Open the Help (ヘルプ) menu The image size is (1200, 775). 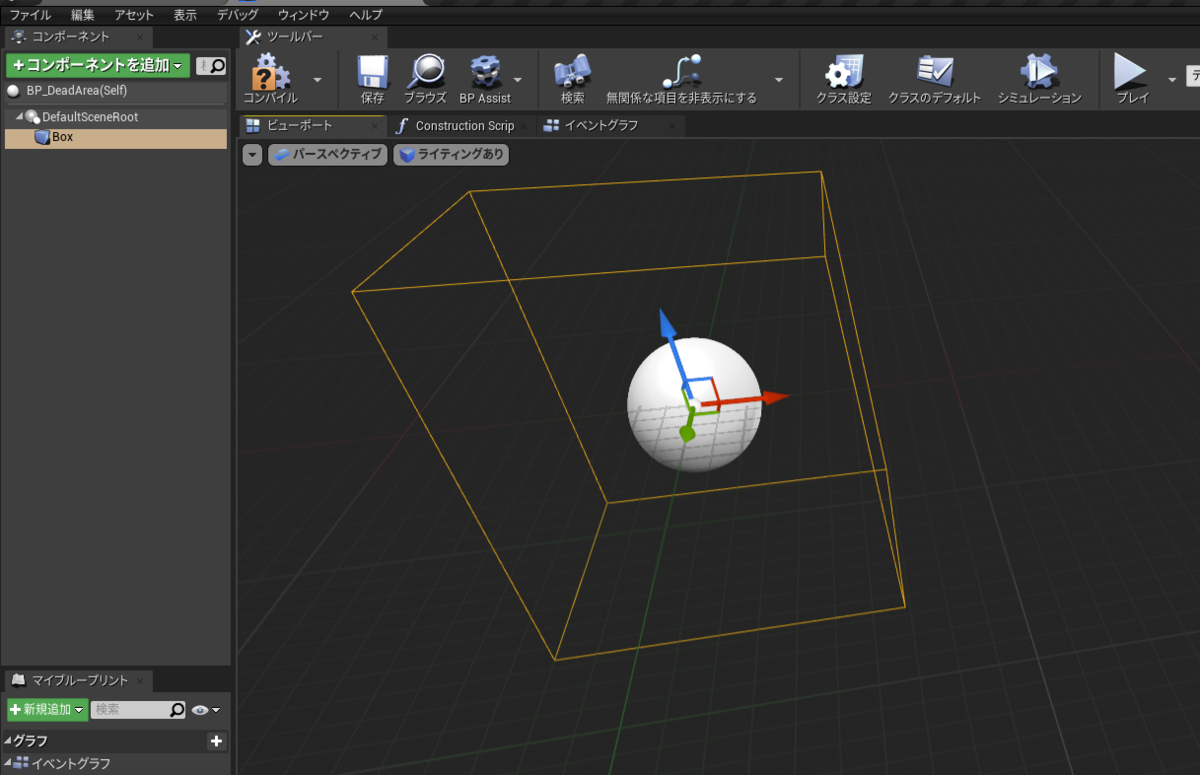(x=366, y=15)
